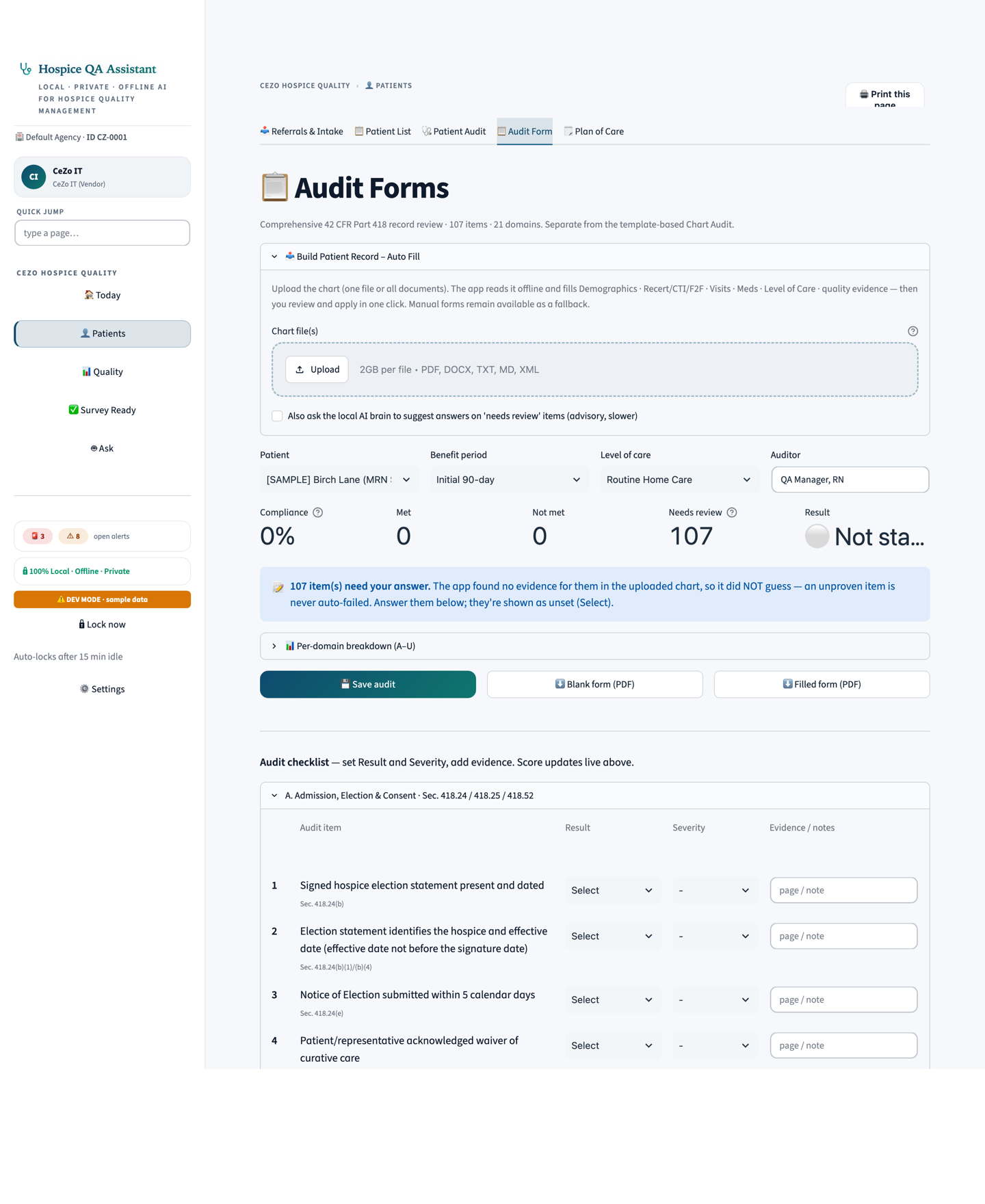Screen dimensions: 985x1204
Task: Open Severity dropdown for item 3
Action: [714, 999]
